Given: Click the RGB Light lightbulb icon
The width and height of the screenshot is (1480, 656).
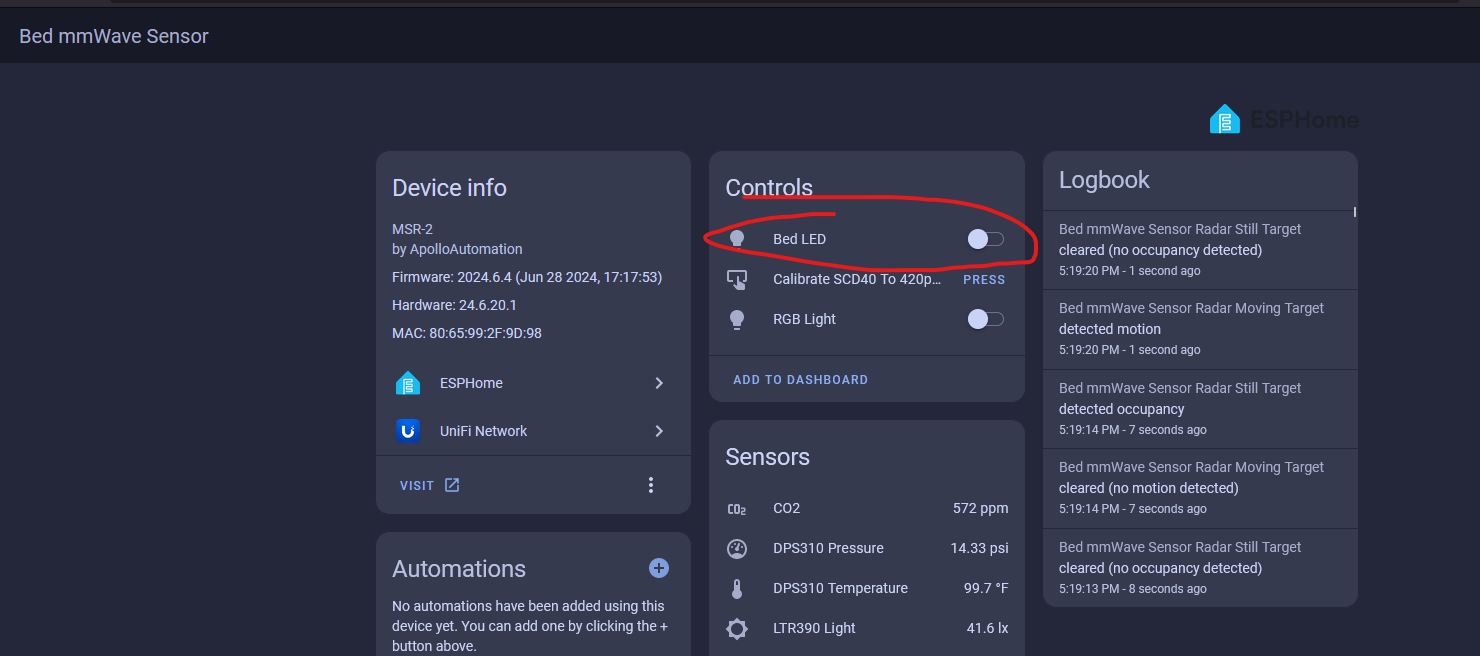Looking at the screenshot, I should coord(737,319).
